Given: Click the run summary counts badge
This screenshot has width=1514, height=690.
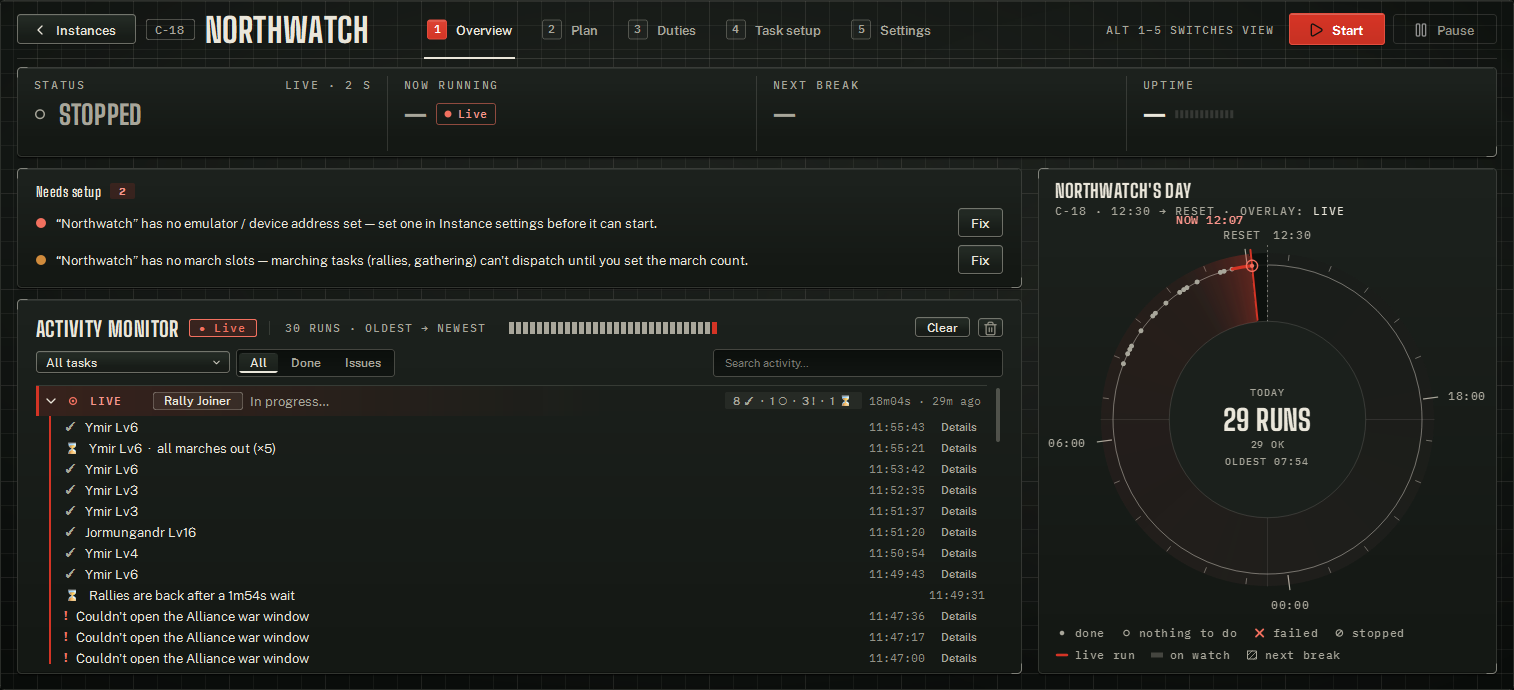Looking at the screenshot, I should coord(793,401).
